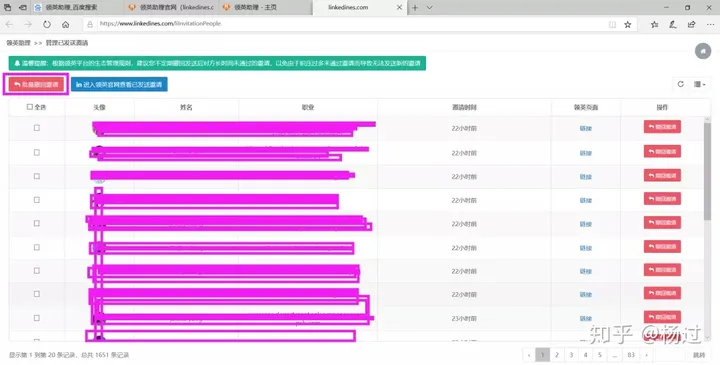The image size is (720, 365).
Task: Open 链接 link in first row
Action: coord(585,129)
